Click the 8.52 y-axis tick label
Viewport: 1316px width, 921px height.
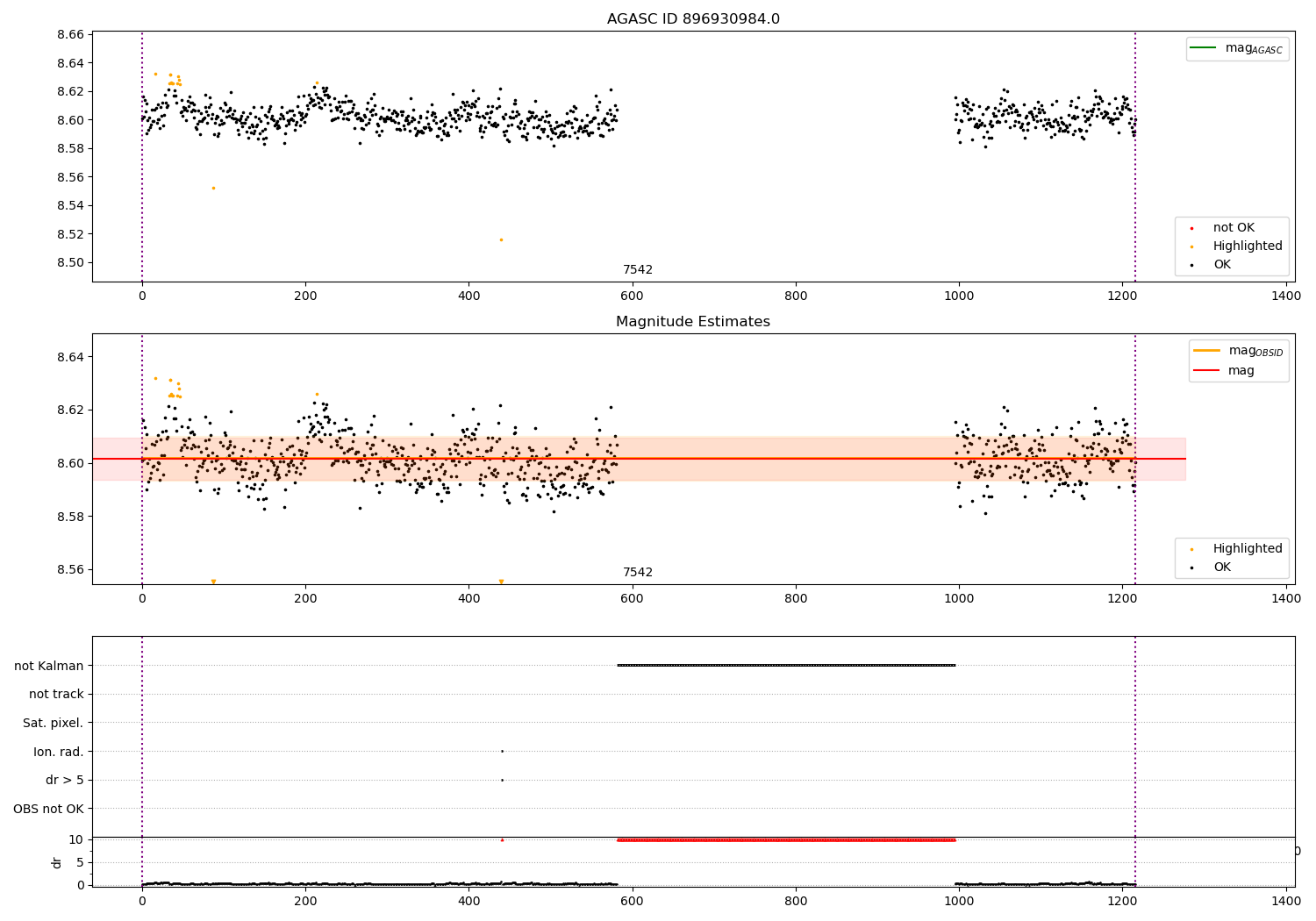coord(69,234)
